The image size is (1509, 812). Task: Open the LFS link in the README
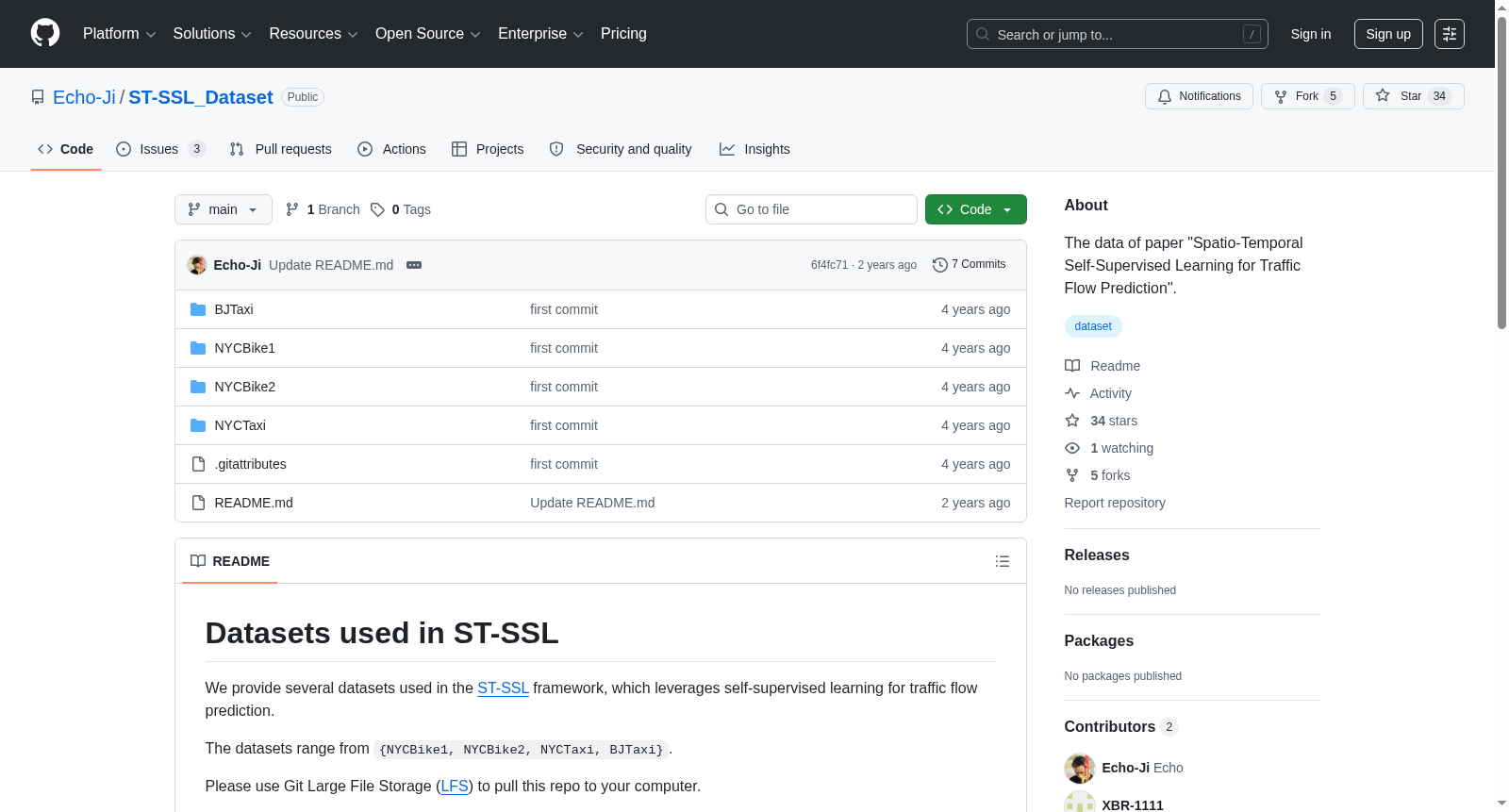tap(455, 787)
